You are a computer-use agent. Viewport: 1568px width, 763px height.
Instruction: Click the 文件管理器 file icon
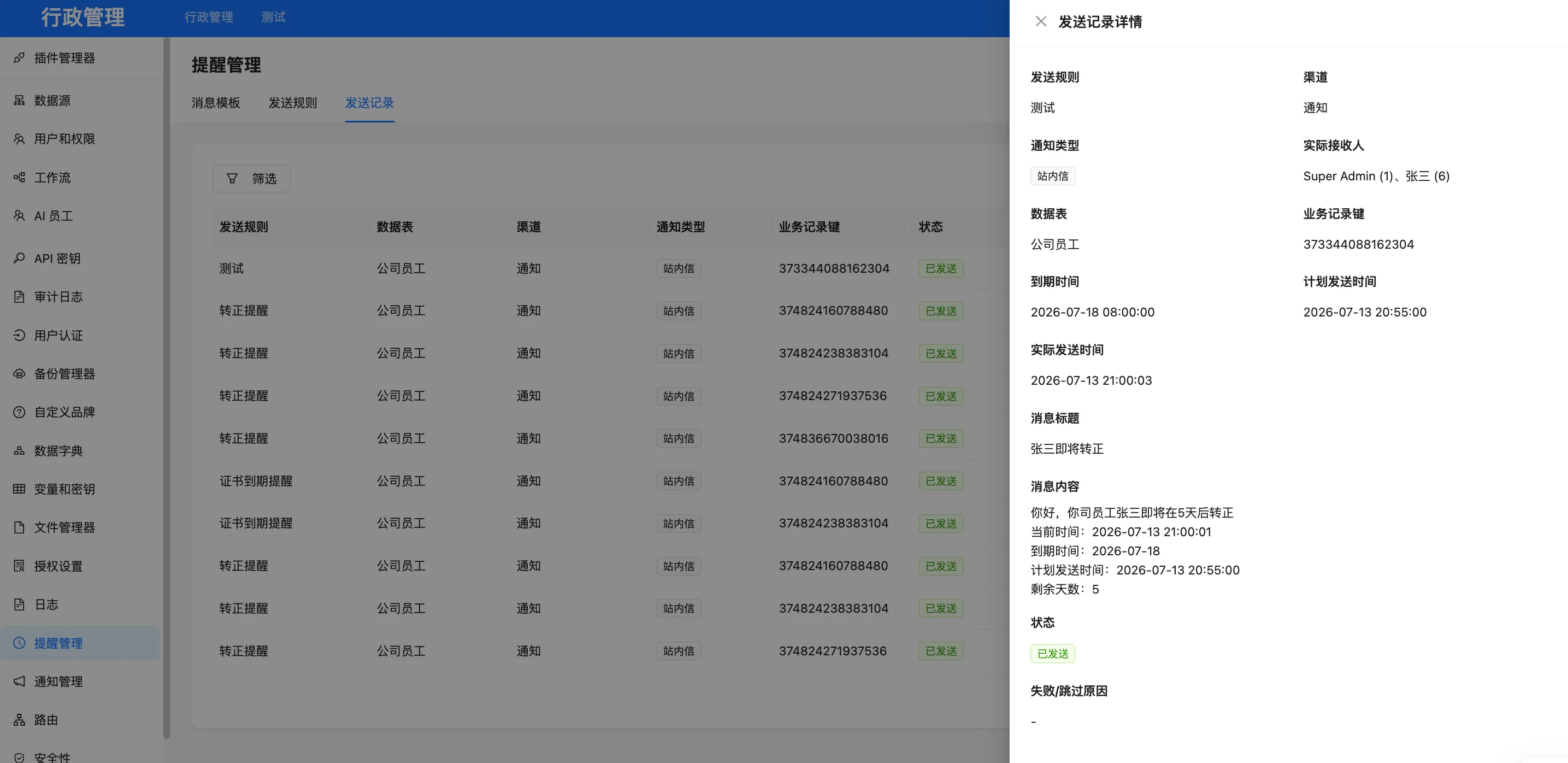pyautogui.click(x=20, y=527)
